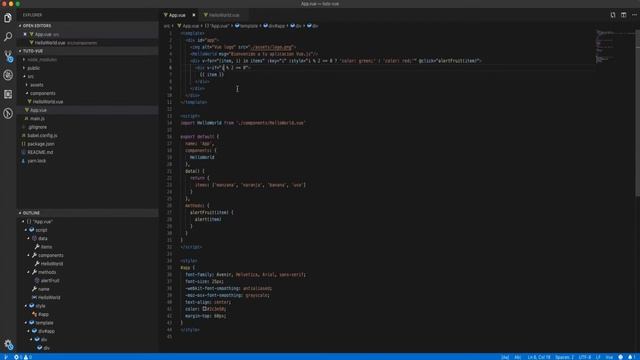Jump to #app style in the outline
The height and width of the screenshot is (360, 640).
pyautogui.click(x=43, y=314)
